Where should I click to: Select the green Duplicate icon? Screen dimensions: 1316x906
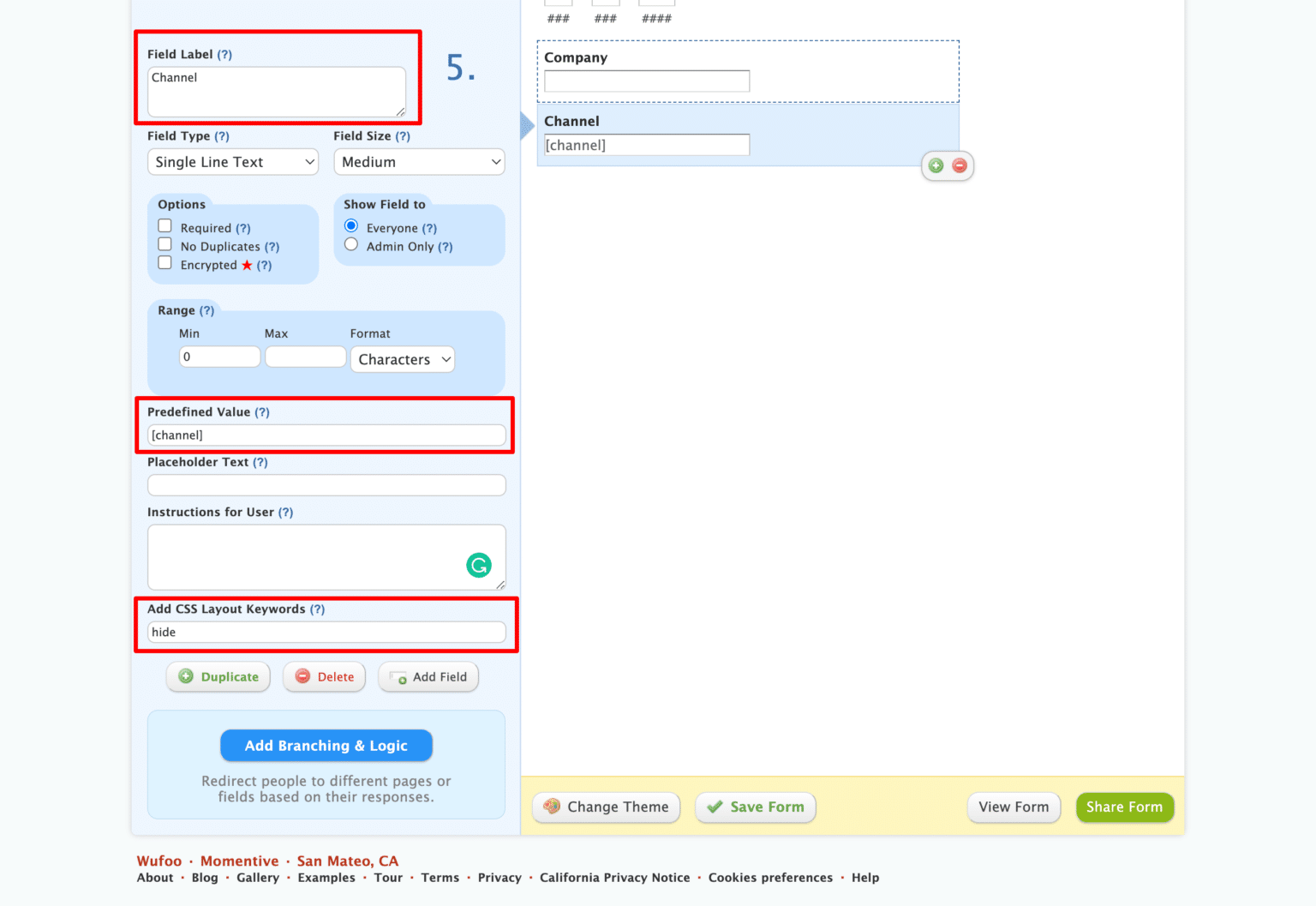coord(185,676)
